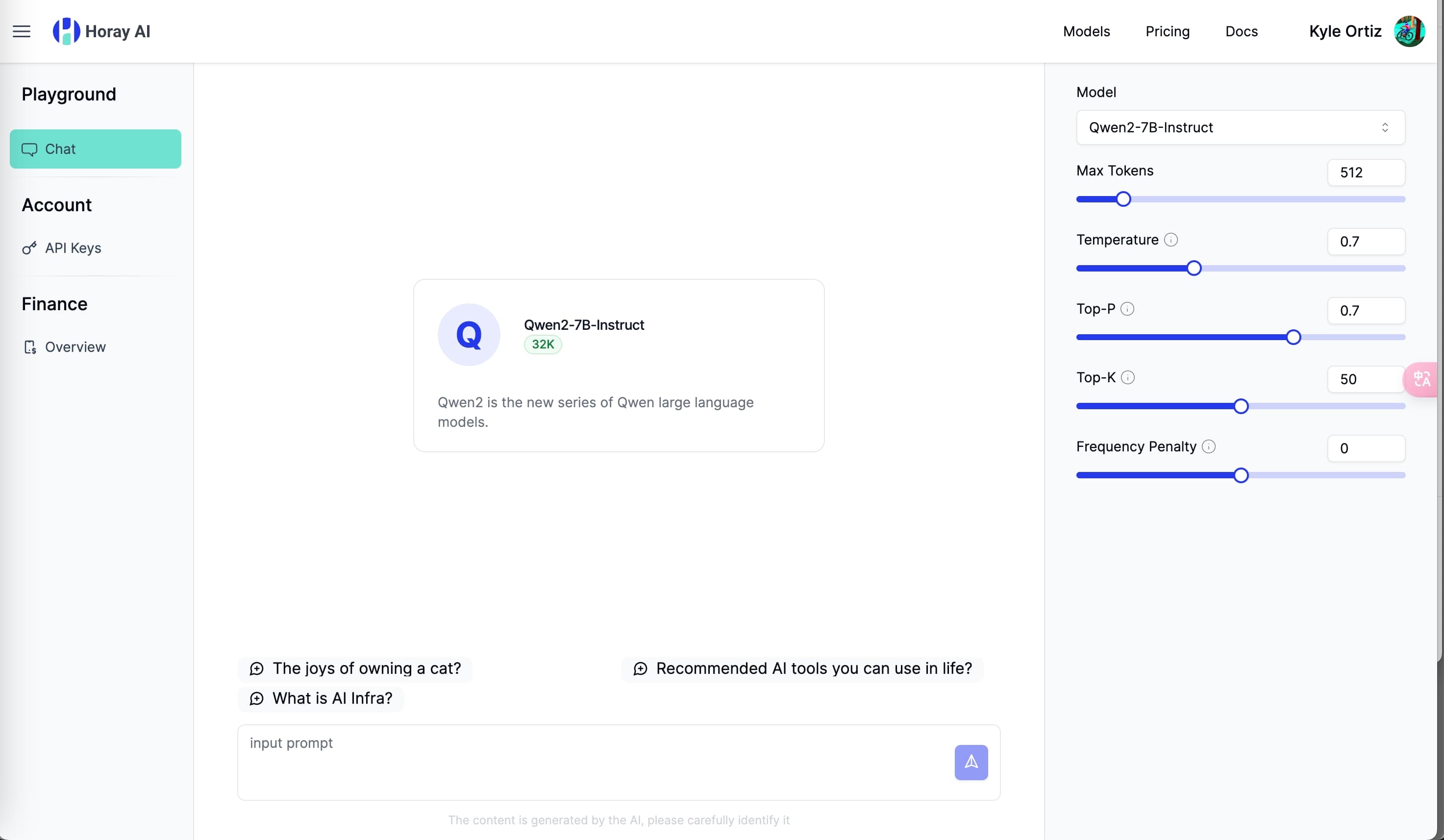The image size is (1444, 840).
Task: Click the key icon beside API Keys
Action: (x=29, y=248)
